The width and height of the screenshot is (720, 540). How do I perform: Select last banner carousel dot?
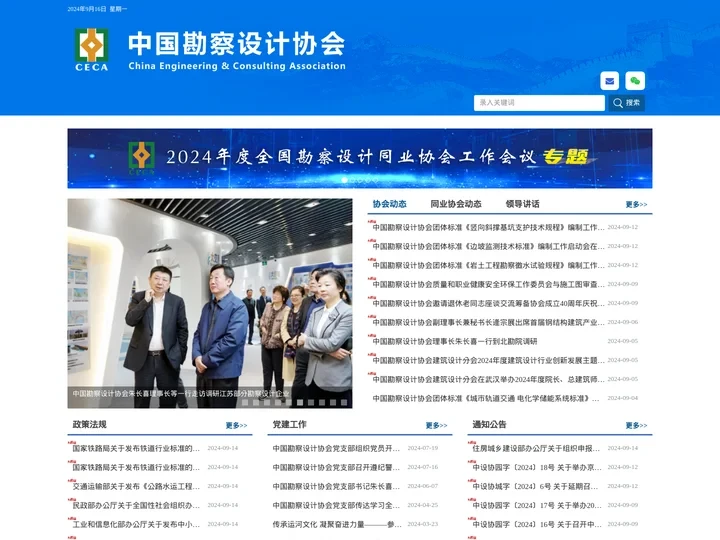(x=375, y=180)
